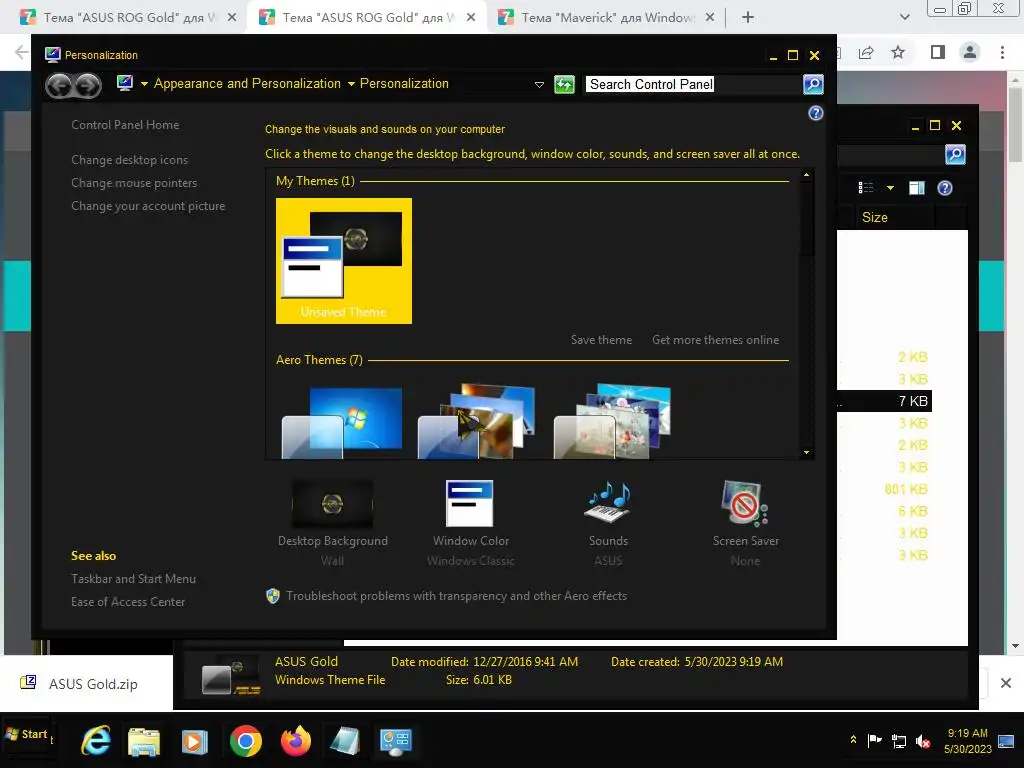The height and width of the screenshot is (768, 1024).
Task: Open Sounds settings icon
Action: click(x=608, y=503)
